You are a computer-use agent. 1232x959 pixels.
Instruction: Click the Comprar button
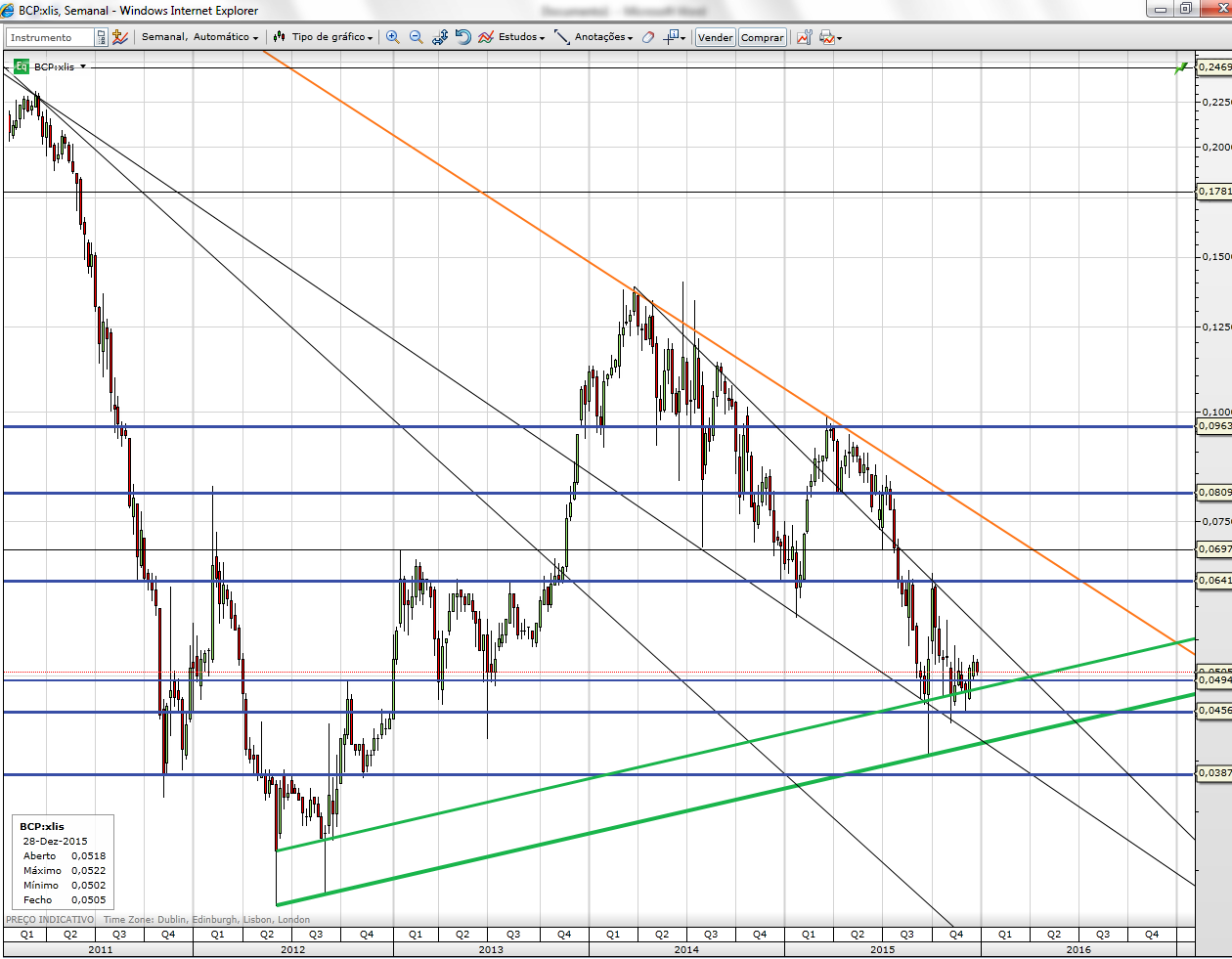pos(762,37)
